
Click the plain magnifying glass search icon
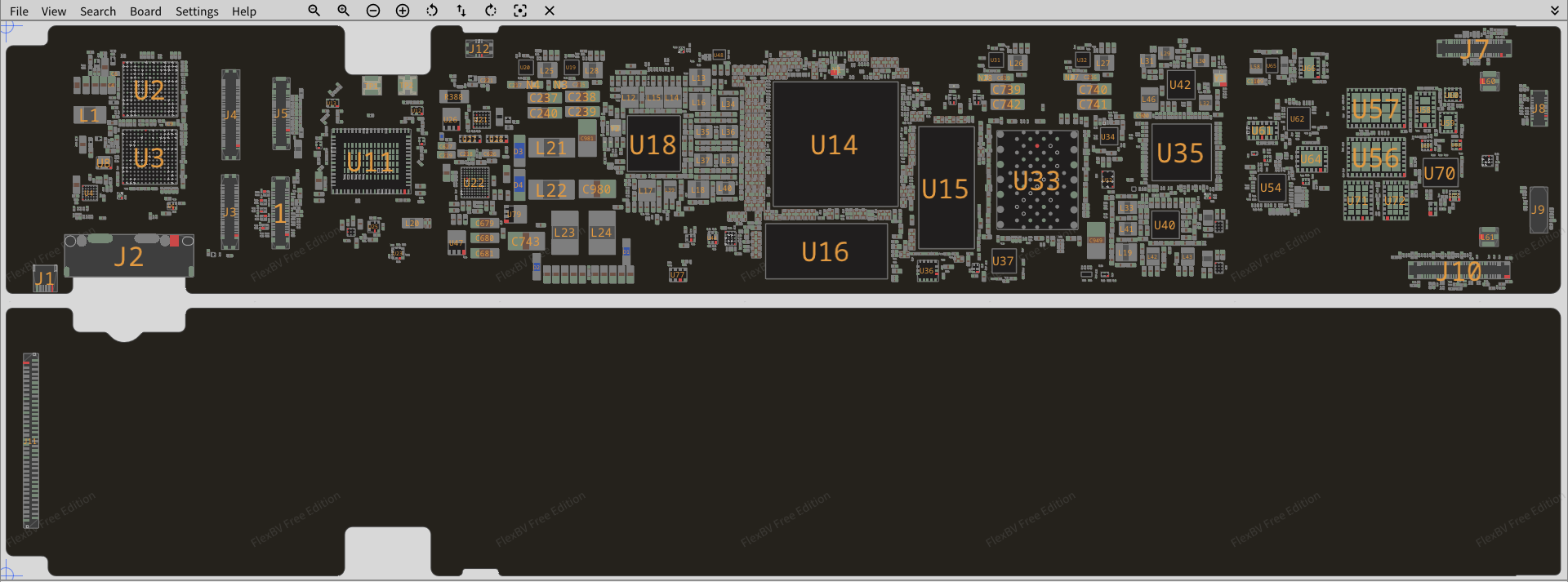314,11
